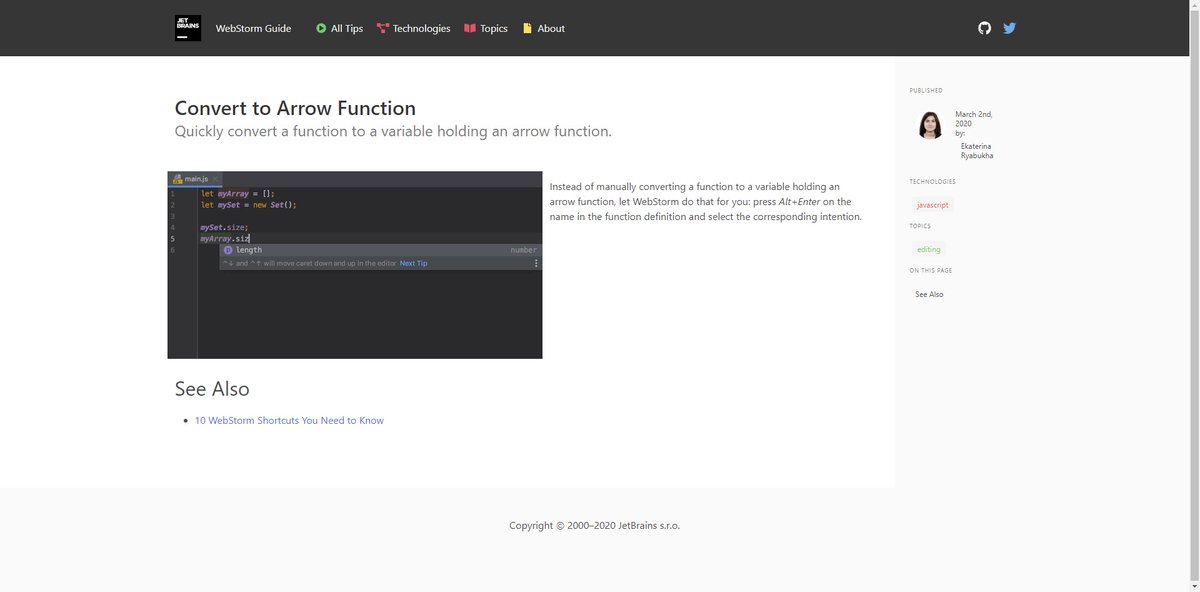
Task: Click the subtitle about arrow function variable
Action: point(393,131)
